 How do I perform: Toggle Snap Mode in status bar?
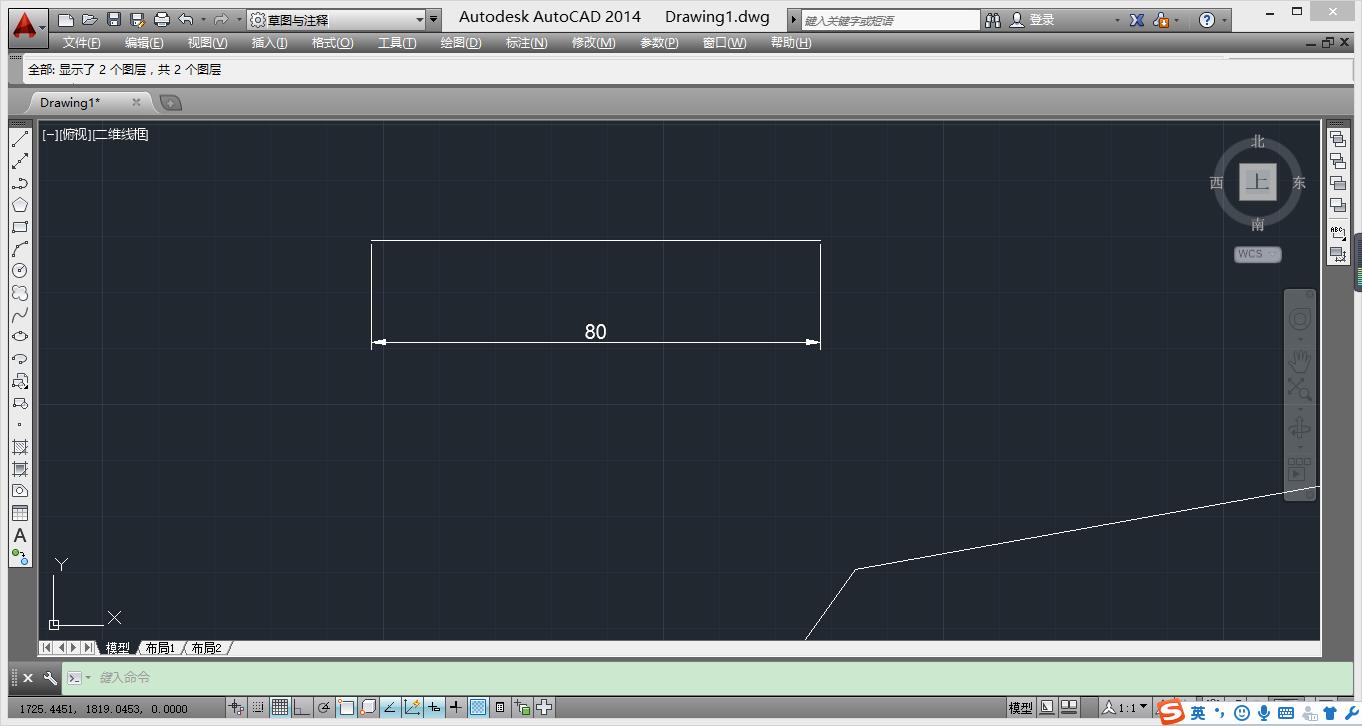(259, 707)
